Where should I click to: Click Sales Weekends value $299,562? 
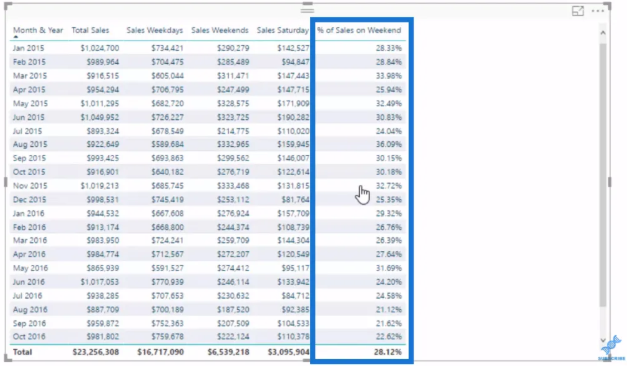click(x=233, y=158)
